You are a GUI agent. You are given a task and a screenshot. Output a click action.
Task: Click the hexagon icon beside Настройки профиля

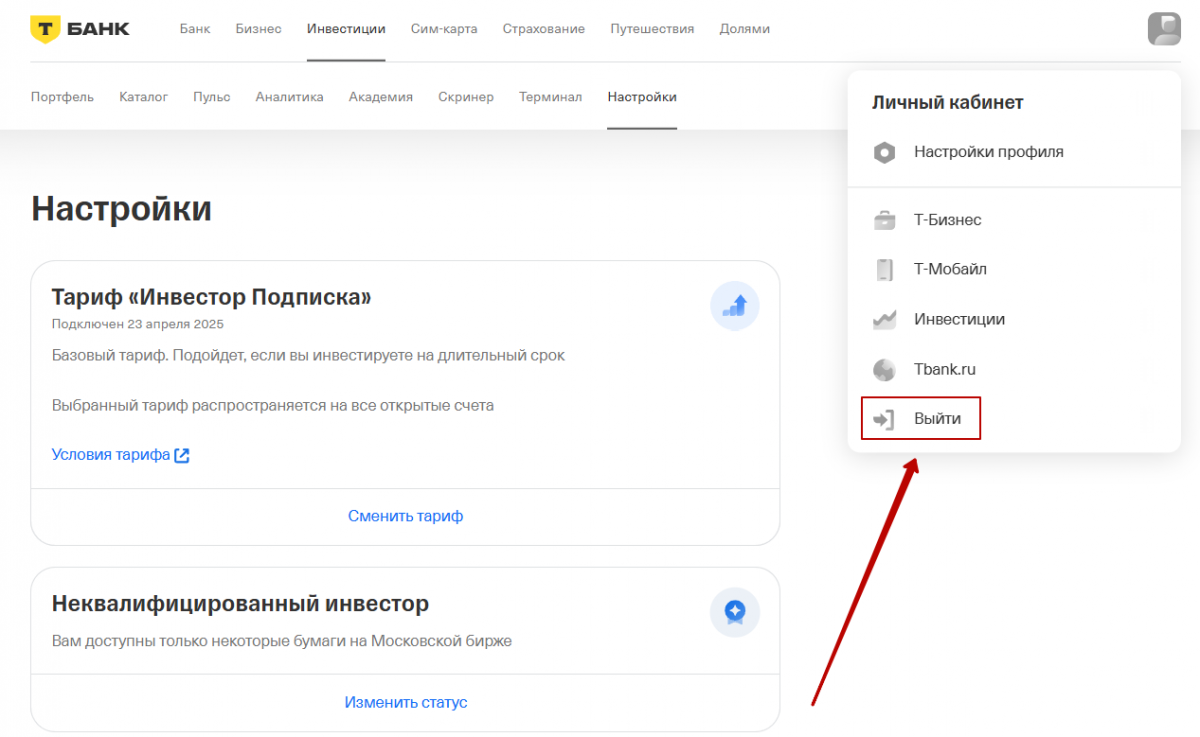[x=884, y=153]
